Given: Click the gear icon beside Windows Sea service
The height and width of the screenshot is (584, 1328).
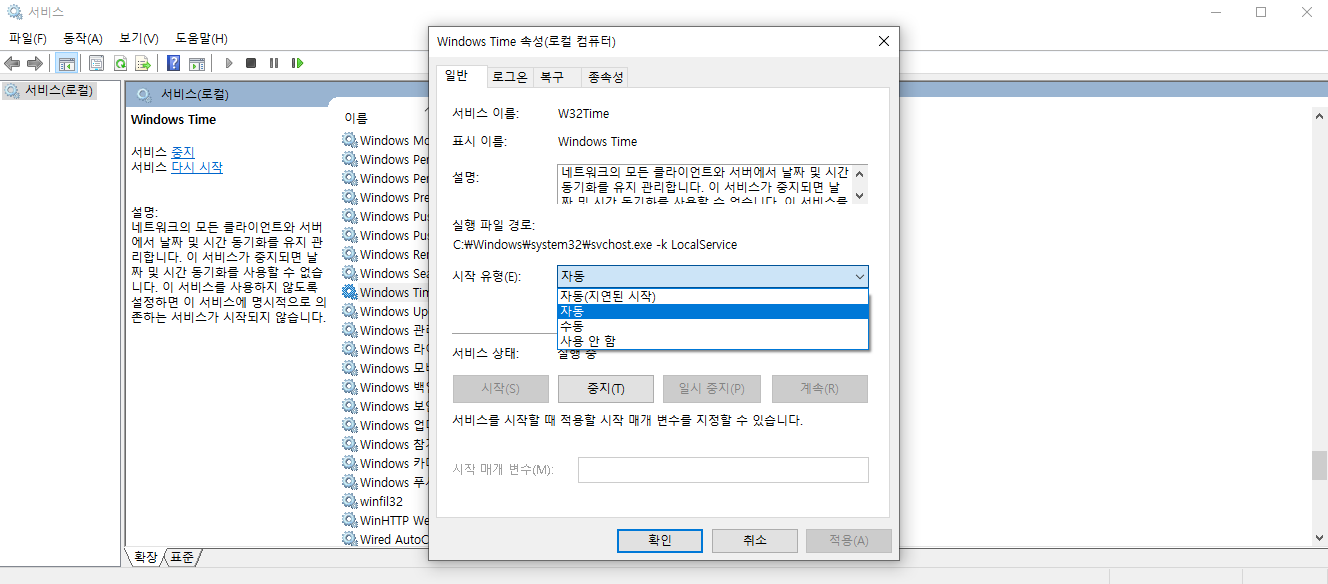Looking at the screenshot, I should click(350, 273).
